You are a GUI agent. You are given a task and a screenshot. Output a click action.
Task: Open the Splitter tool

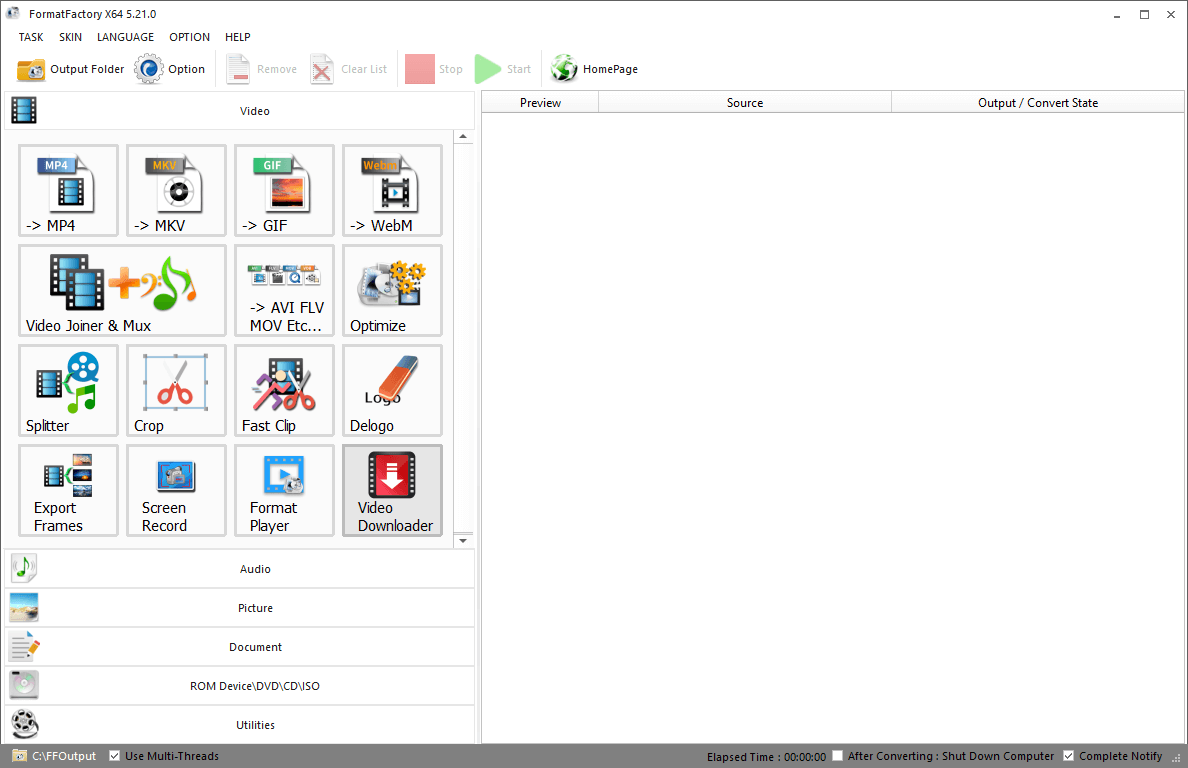68,390
